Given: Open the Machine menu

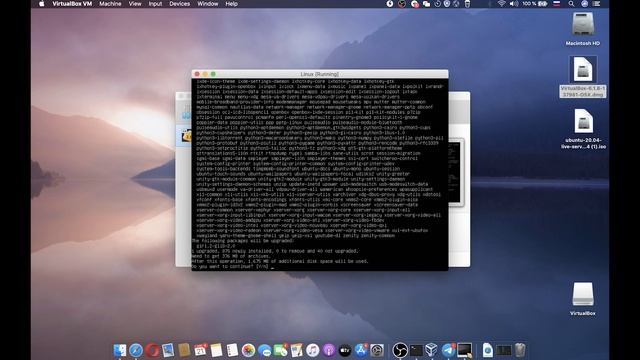Looking at the screenshot, I should pos(110,4).
